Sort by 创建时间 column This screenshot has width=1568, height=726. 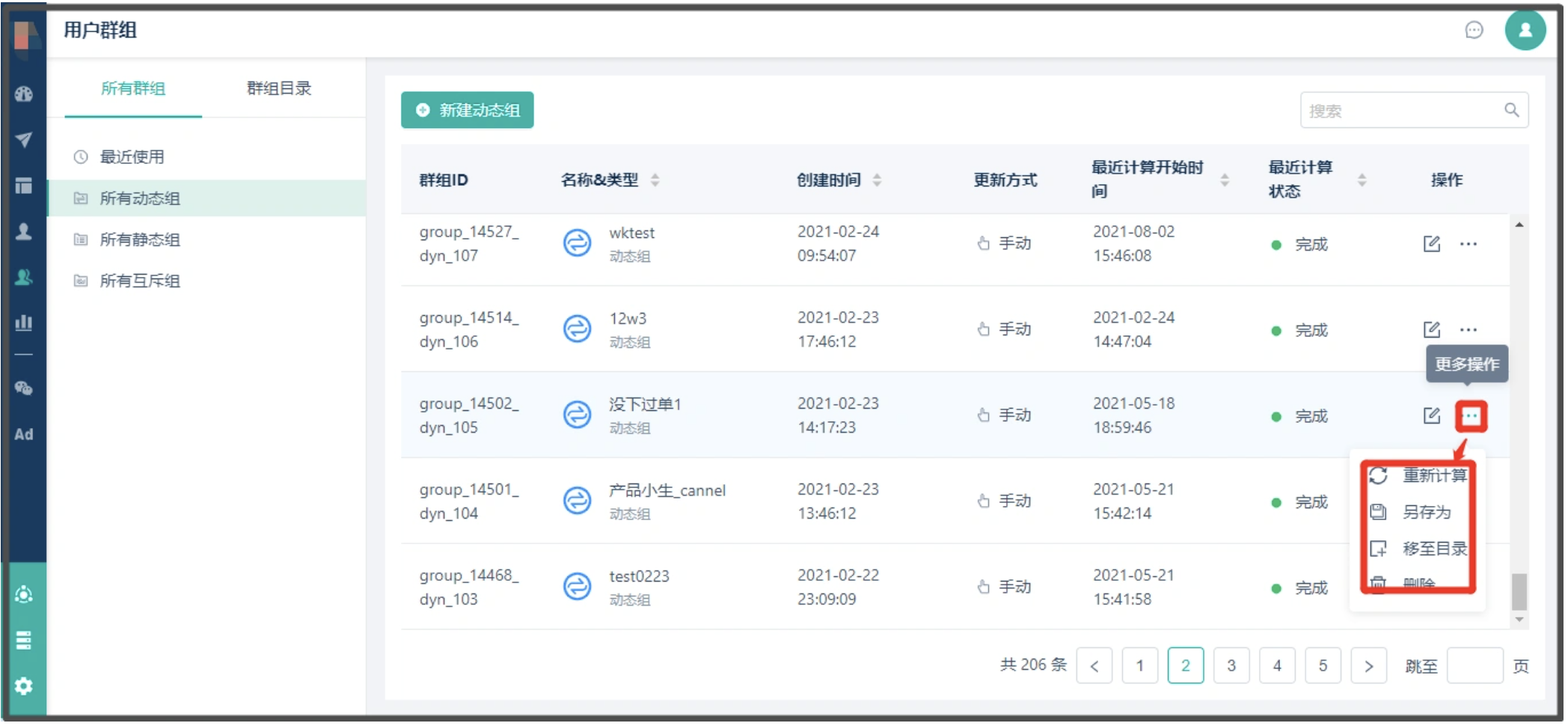(x=877, y=180)
